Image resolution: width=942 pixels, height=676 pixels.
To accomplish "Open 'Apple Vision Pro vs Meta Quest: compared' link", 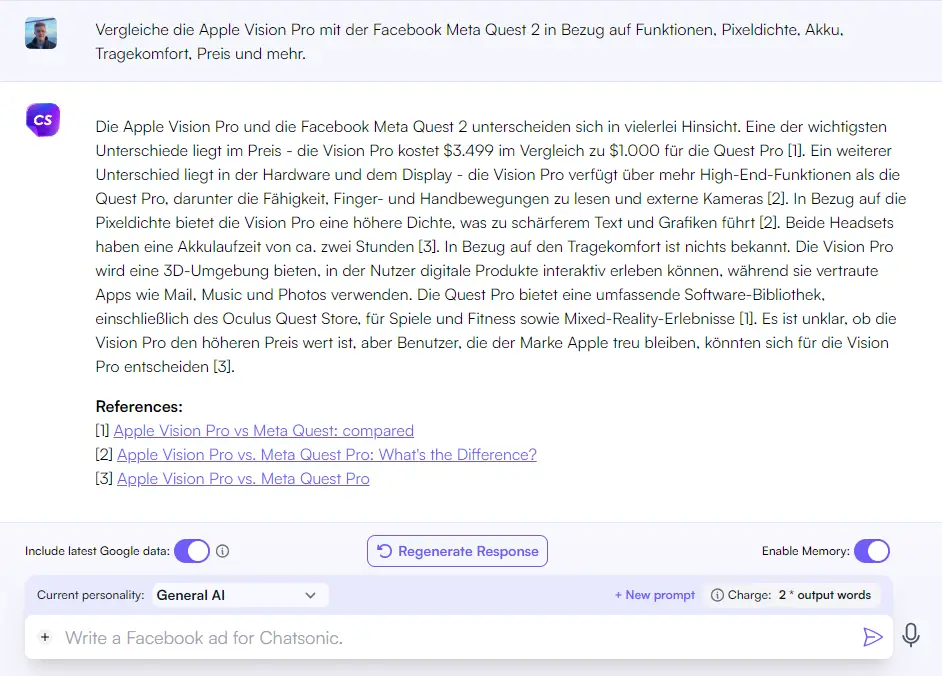I will [264, 431].
